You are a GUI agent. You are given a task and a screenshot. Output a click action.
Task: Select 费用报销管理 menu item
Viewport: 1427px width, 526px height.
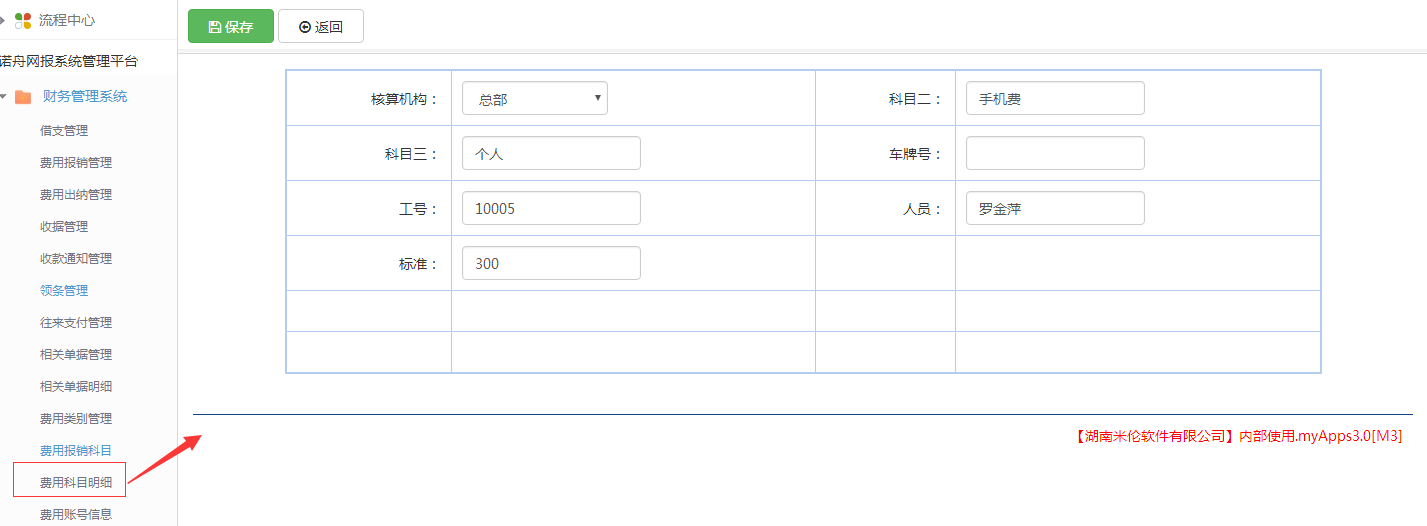(x=76, y=162)
